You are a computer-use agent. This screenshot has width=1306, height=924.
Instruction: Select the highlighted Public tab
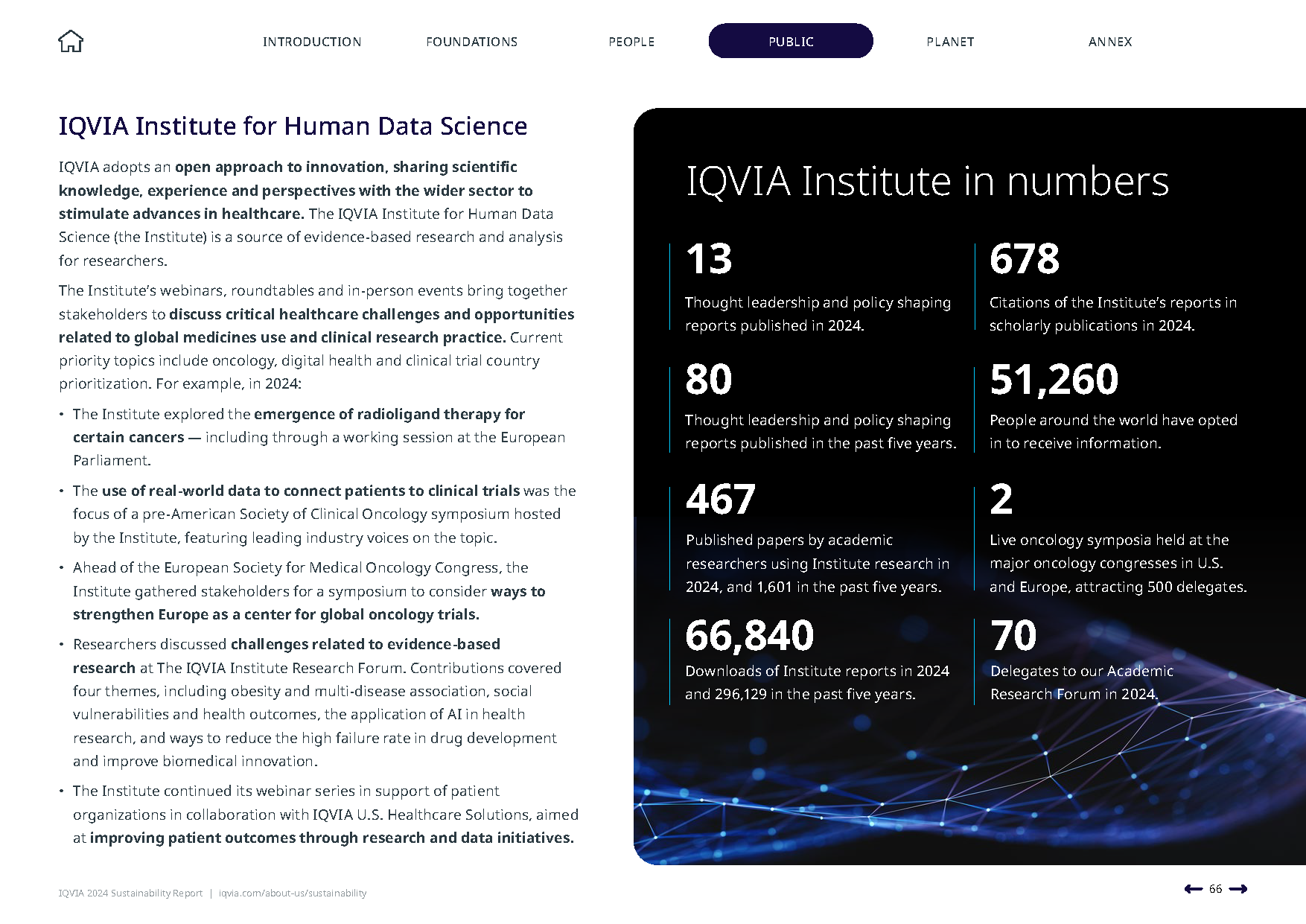[x=791, y=41]
